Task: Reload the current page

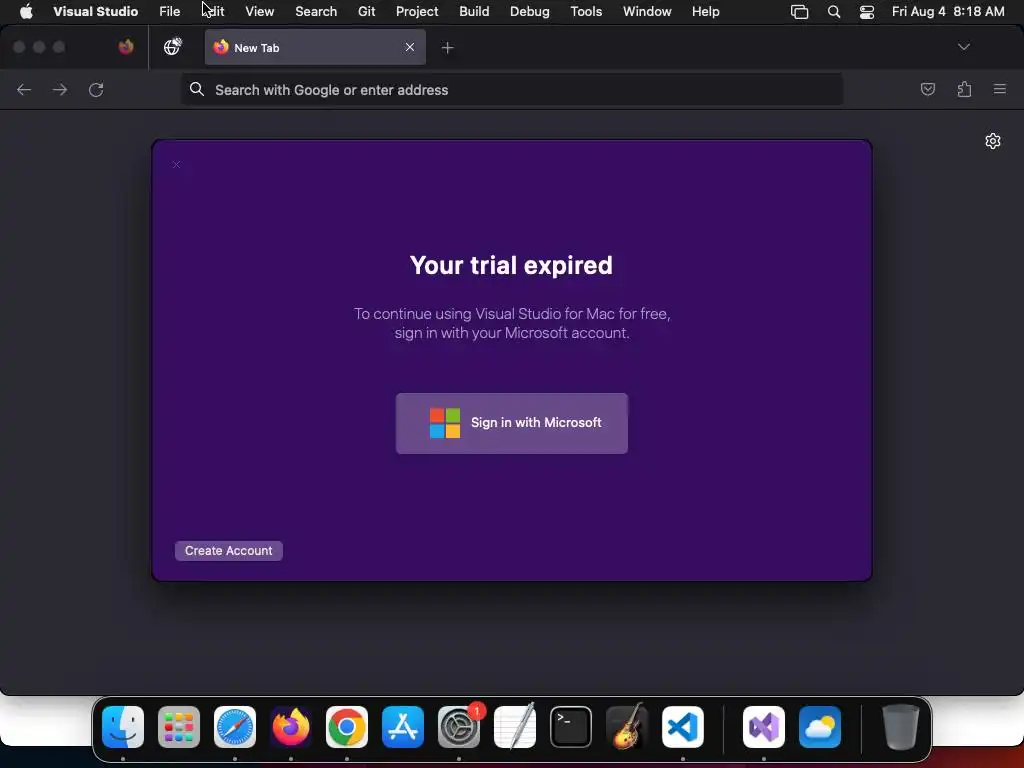Action: 96,89
